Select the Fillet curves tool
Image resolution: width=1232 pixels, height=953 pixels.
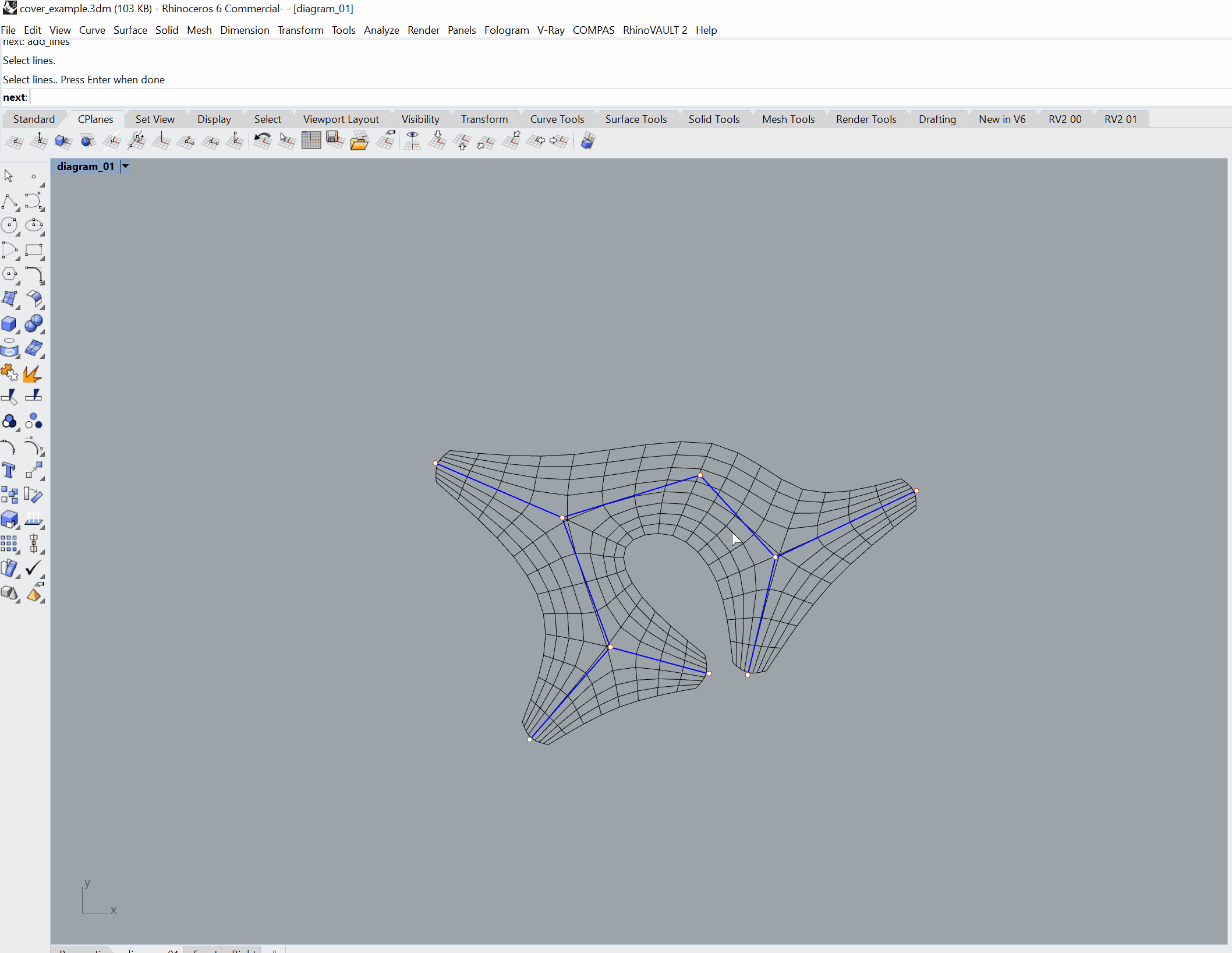[x=34, y=274]
